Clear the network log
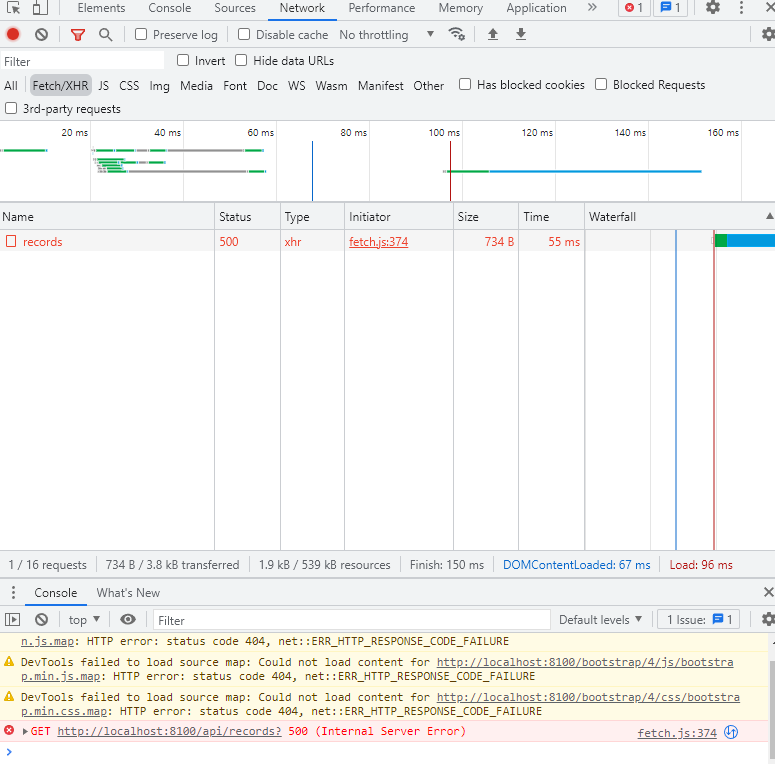This screenshot has width=775, height=764. [42, 35]
